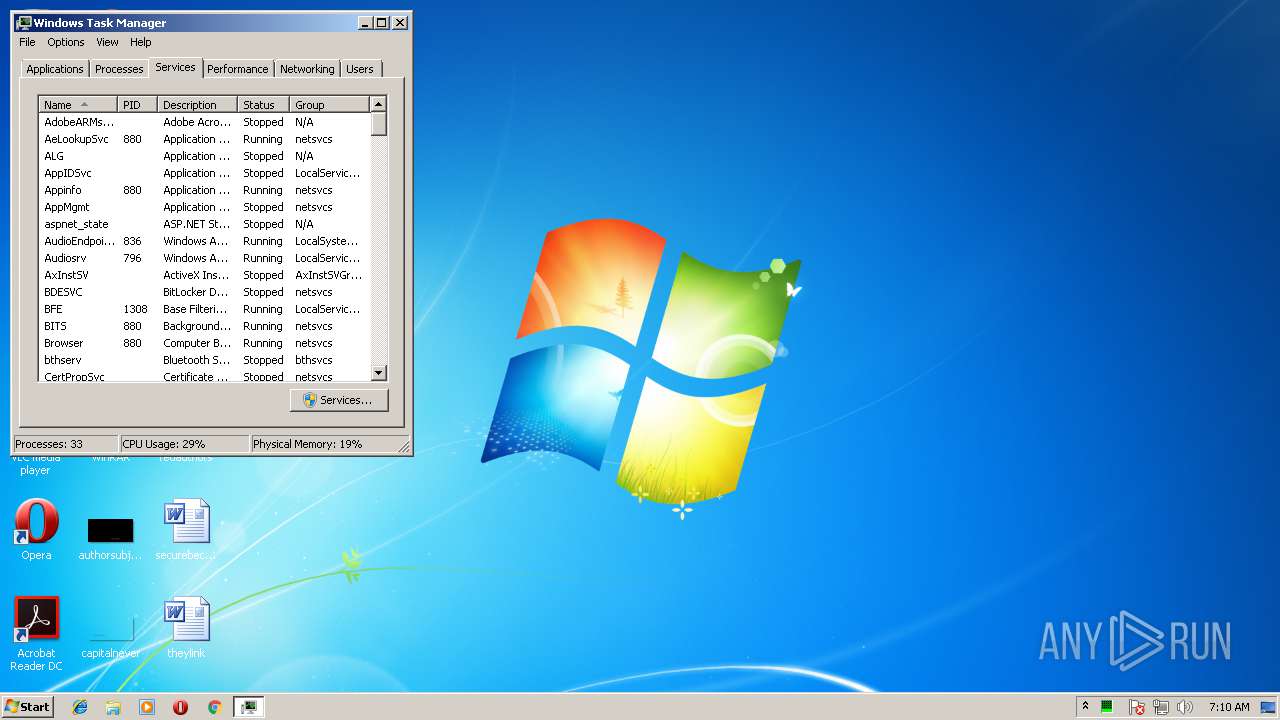Sort services by PID column header
The width and height of the screenshot is (1280, 720).
(x=138, y=105)
